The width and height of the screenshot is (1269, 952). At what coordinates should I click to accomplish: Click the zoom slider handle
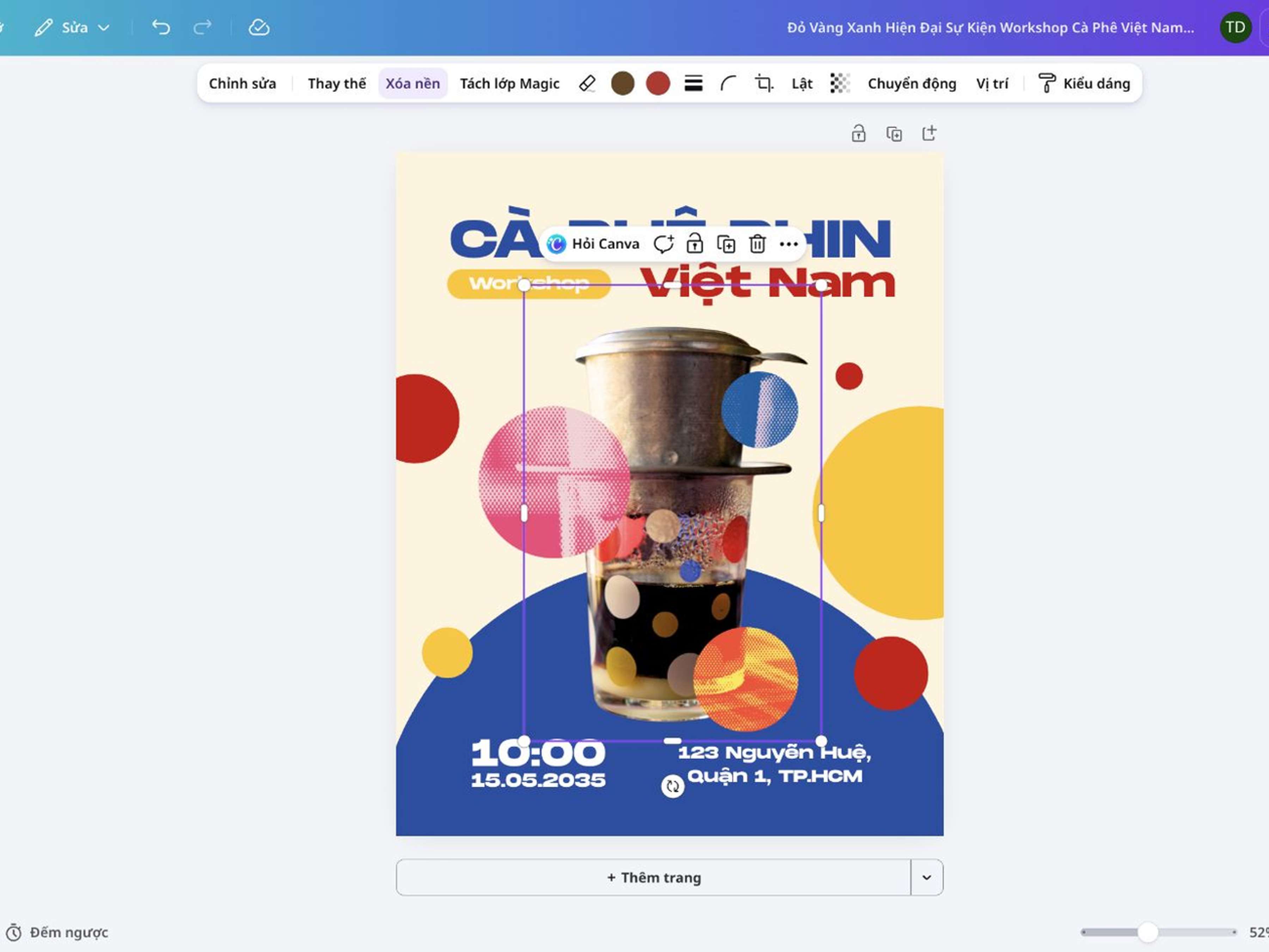pos(1147,932)
